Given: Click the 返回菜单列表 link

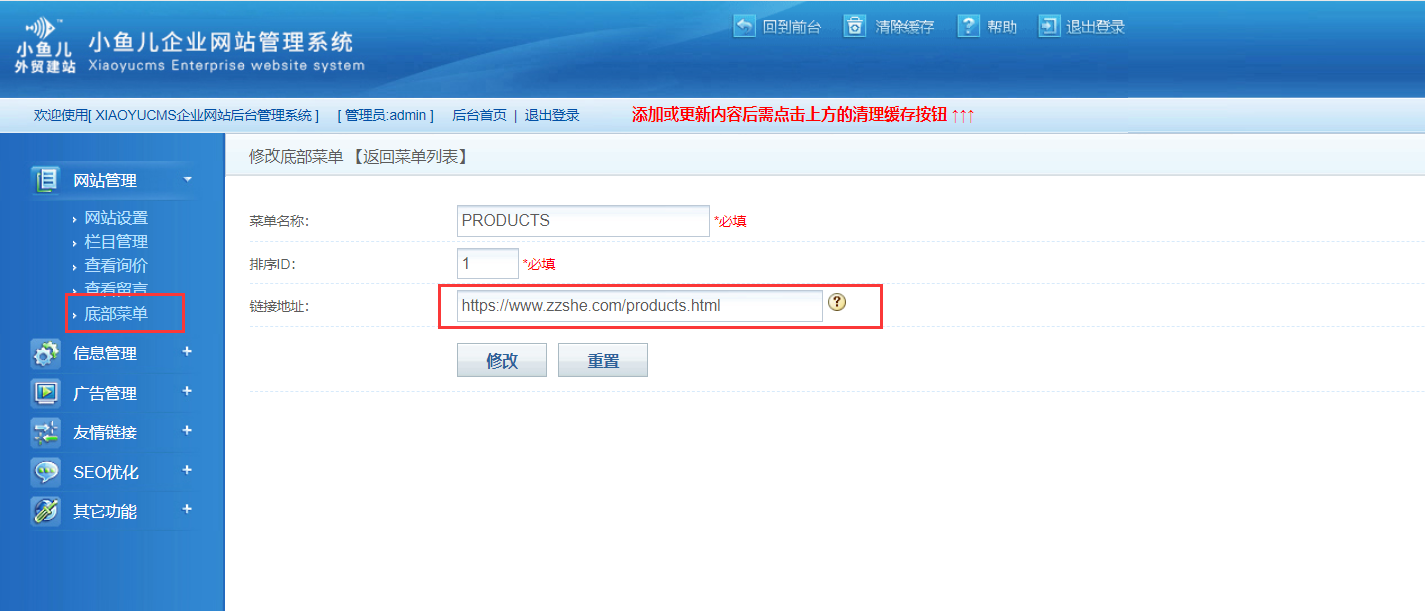Looking at the screenshot, I should [410, 157].
